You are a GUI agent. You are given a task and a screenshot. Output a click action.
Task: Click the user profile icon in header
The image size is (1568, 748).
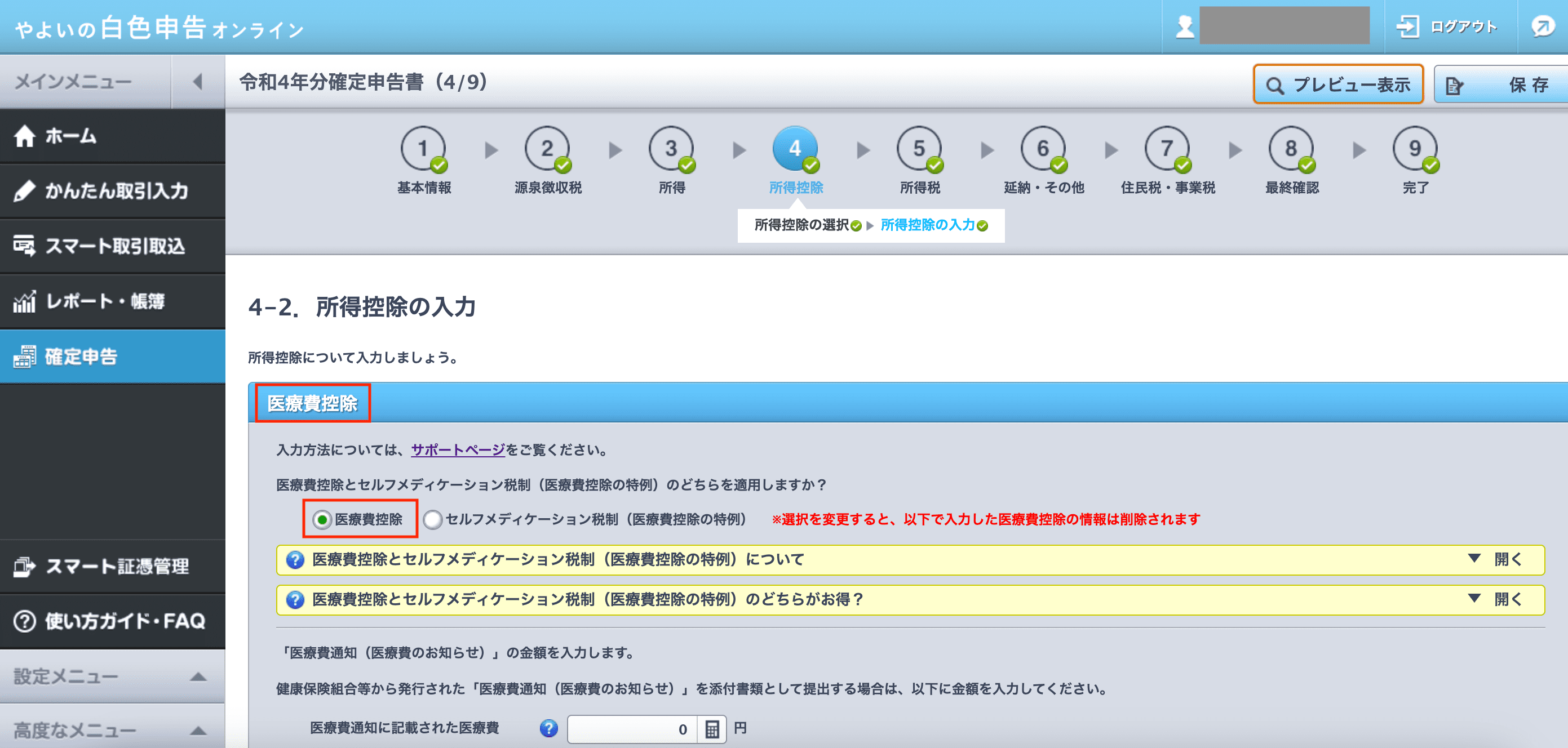[x=1185, y=27]
